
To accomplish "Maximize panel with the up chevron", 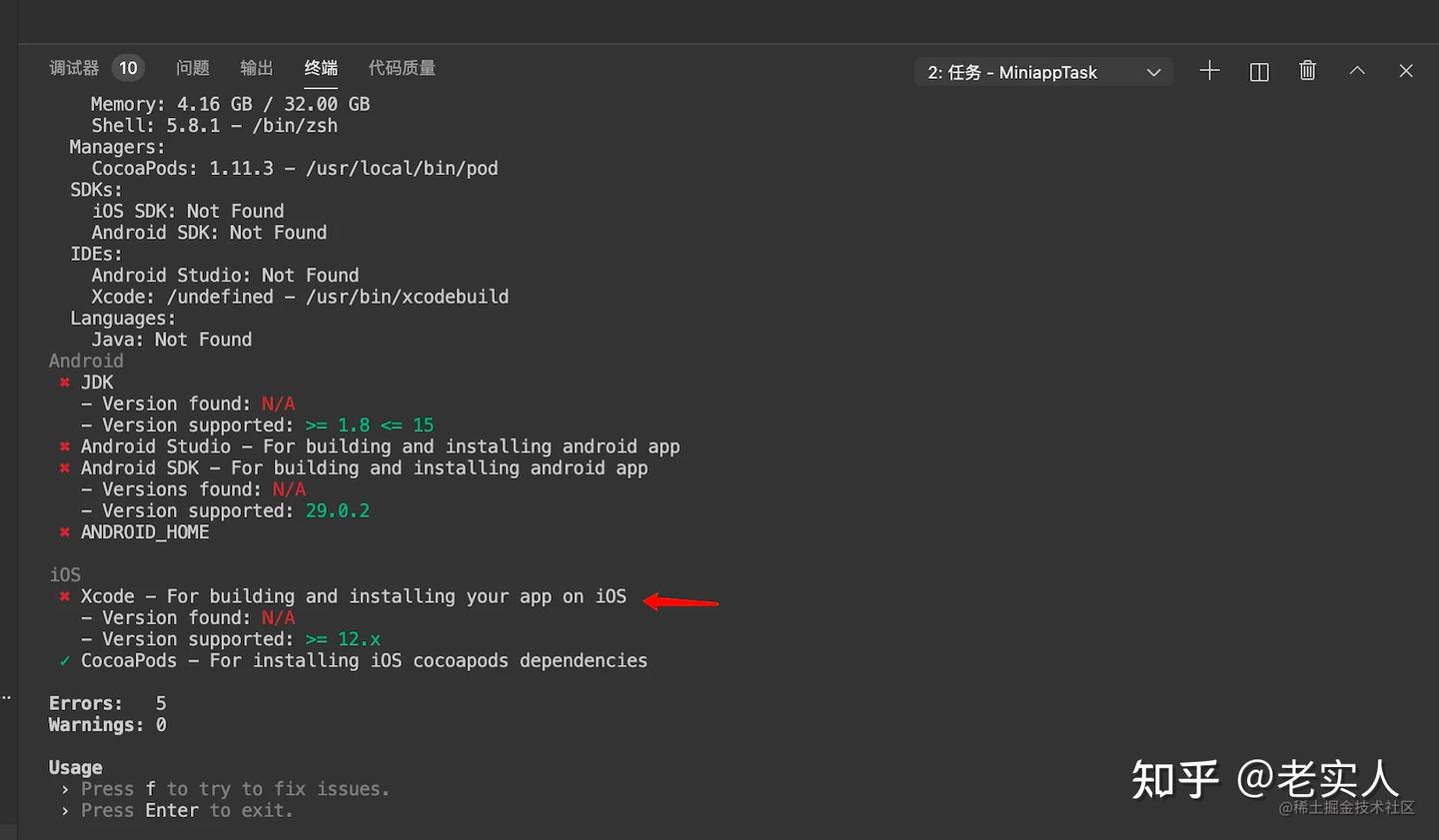I will coord(1357,71).
